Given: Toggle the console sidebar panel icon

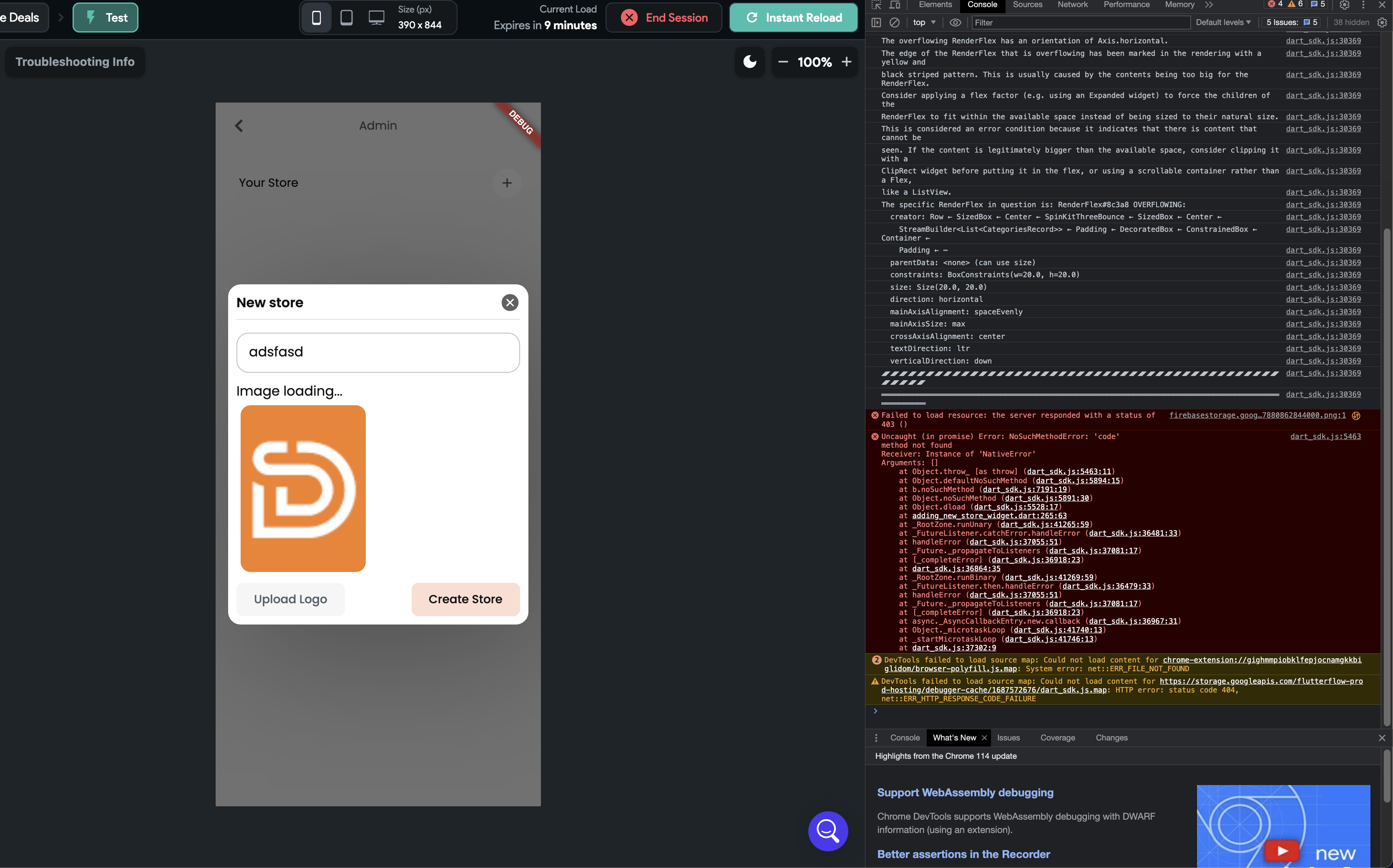Looking at the screenshot, I should pyautogui.click(x=877, y=23).
